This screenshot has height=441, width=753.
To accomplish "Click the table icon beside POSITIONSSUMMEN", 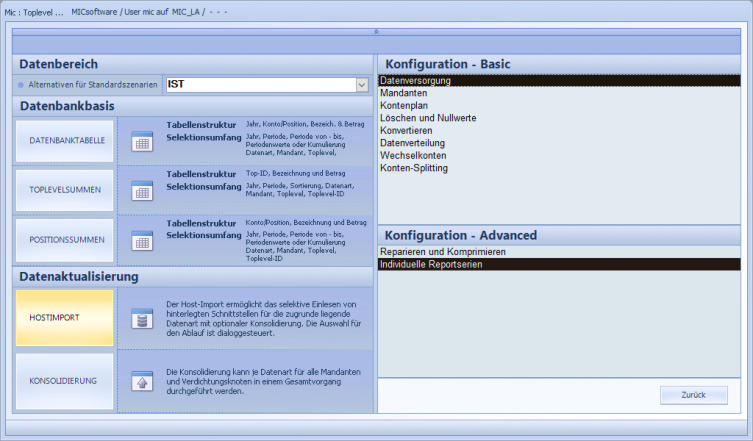I will (142, 240).
